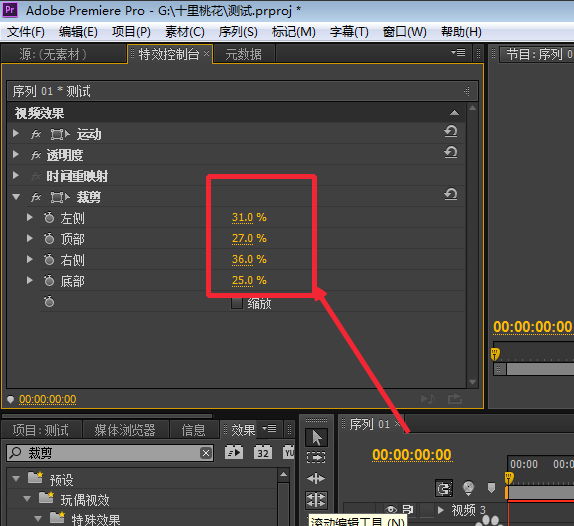
Task: Collapse 视频效果 section with up arrow
Action: pyautogui.click(x=454, y=113)
